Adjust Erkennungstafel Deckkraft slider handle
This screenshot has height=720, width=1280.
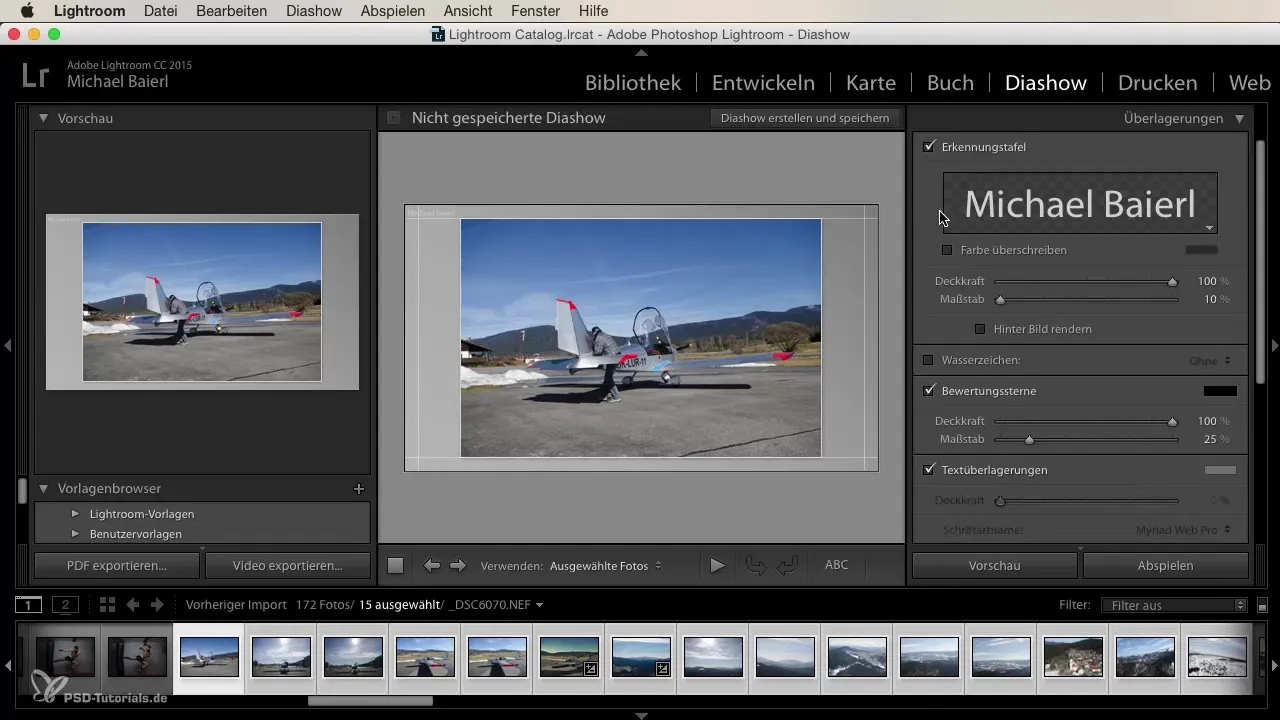tap(1173, 282)
